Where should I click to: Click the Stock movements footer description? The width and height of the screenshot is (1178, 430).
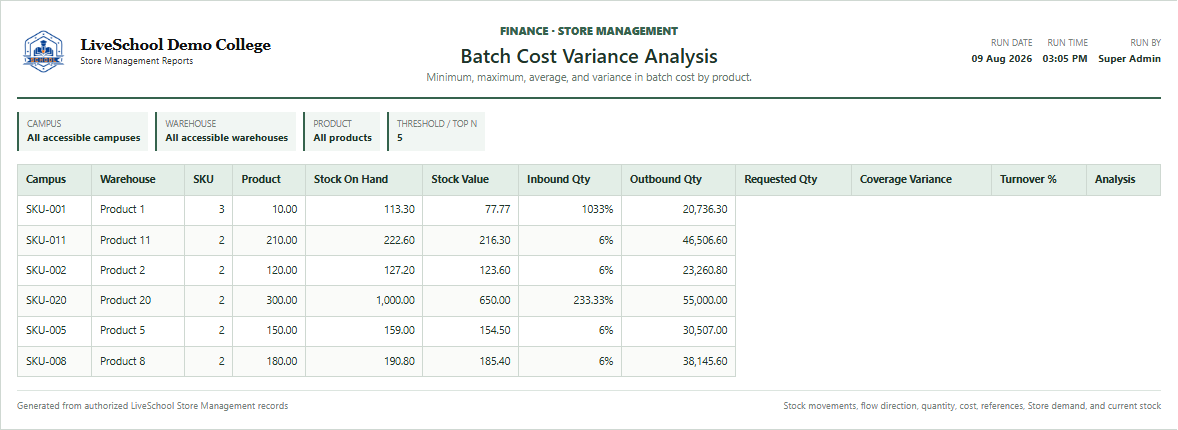click(x=972, y=406)
